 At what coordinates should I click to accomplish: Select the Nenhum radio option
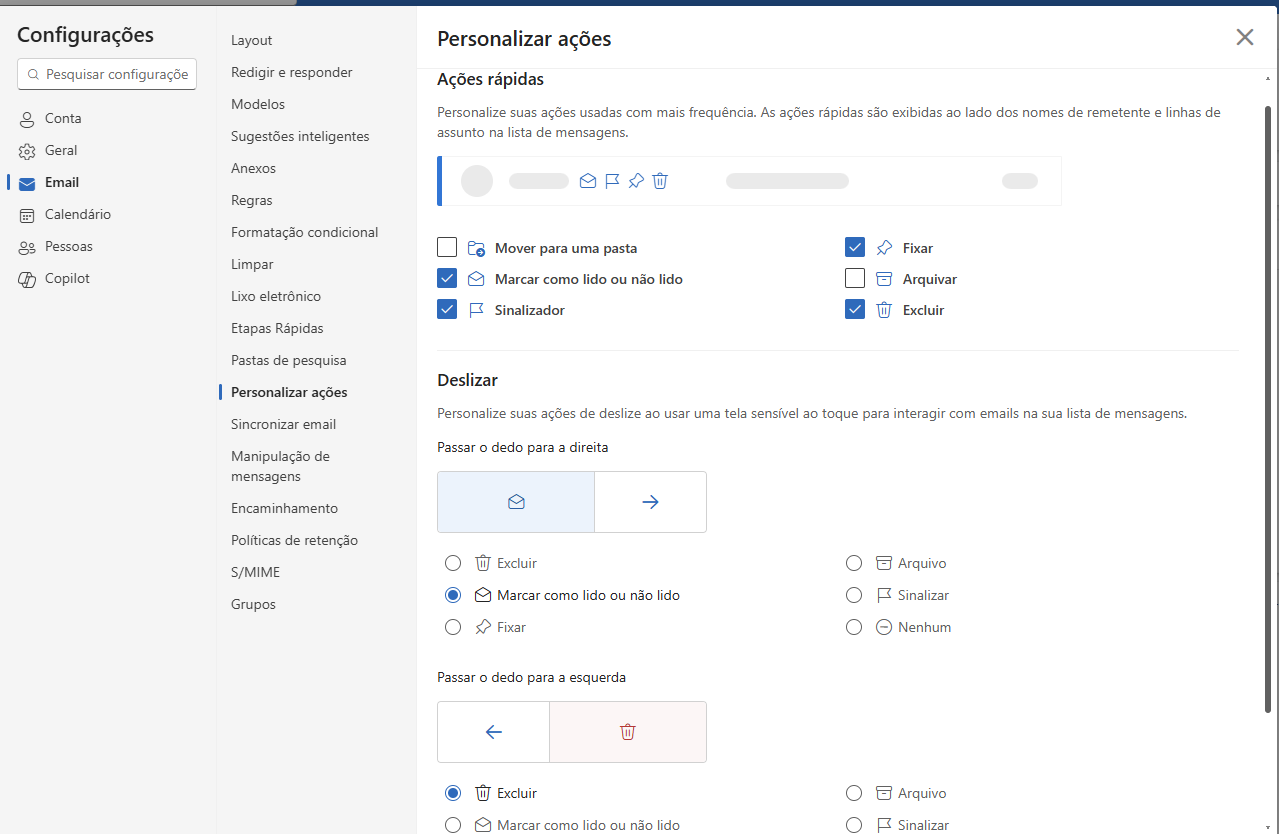pos(854,627)
